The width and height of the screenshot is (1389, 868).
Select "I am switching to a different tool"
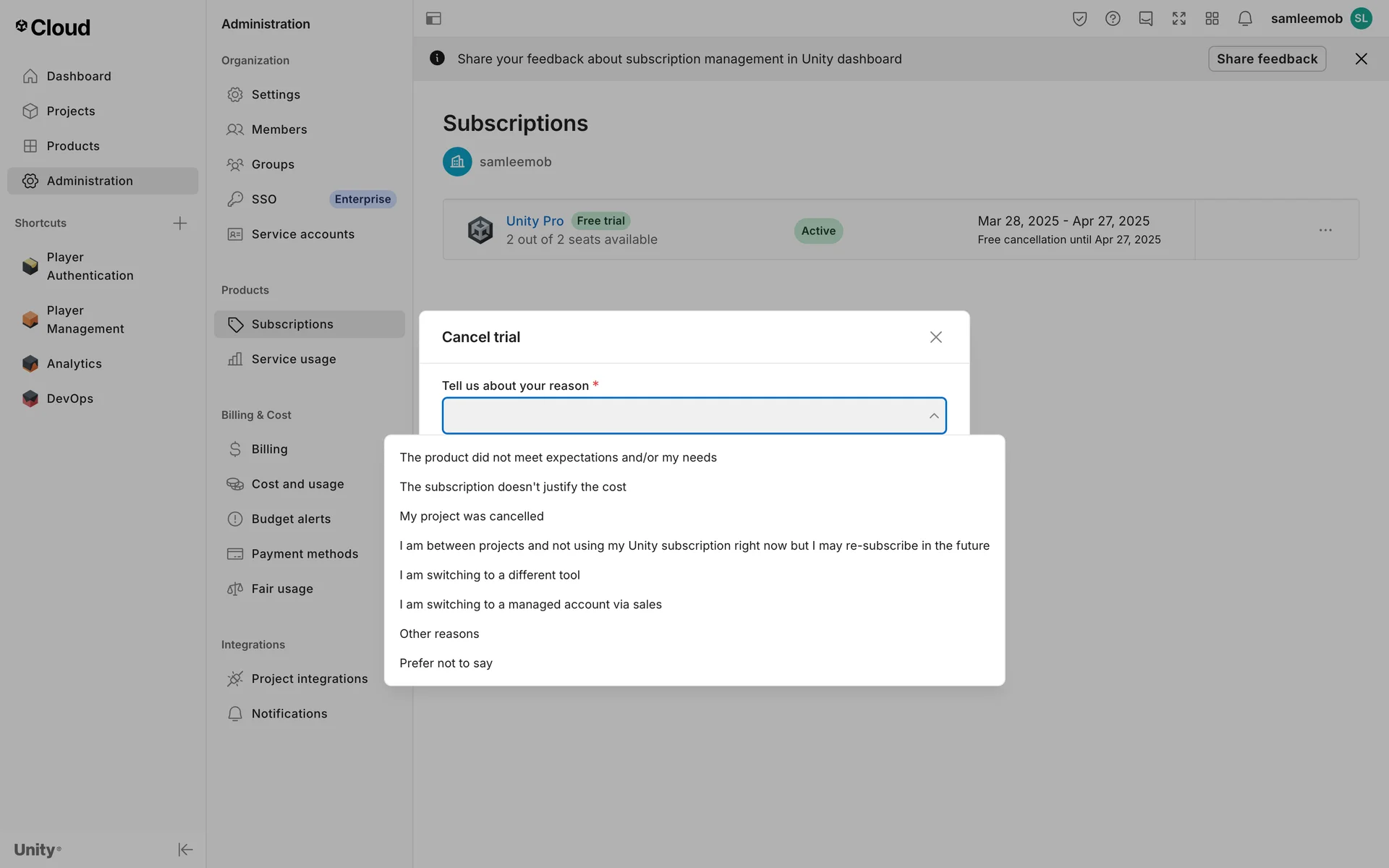point(490,575)
